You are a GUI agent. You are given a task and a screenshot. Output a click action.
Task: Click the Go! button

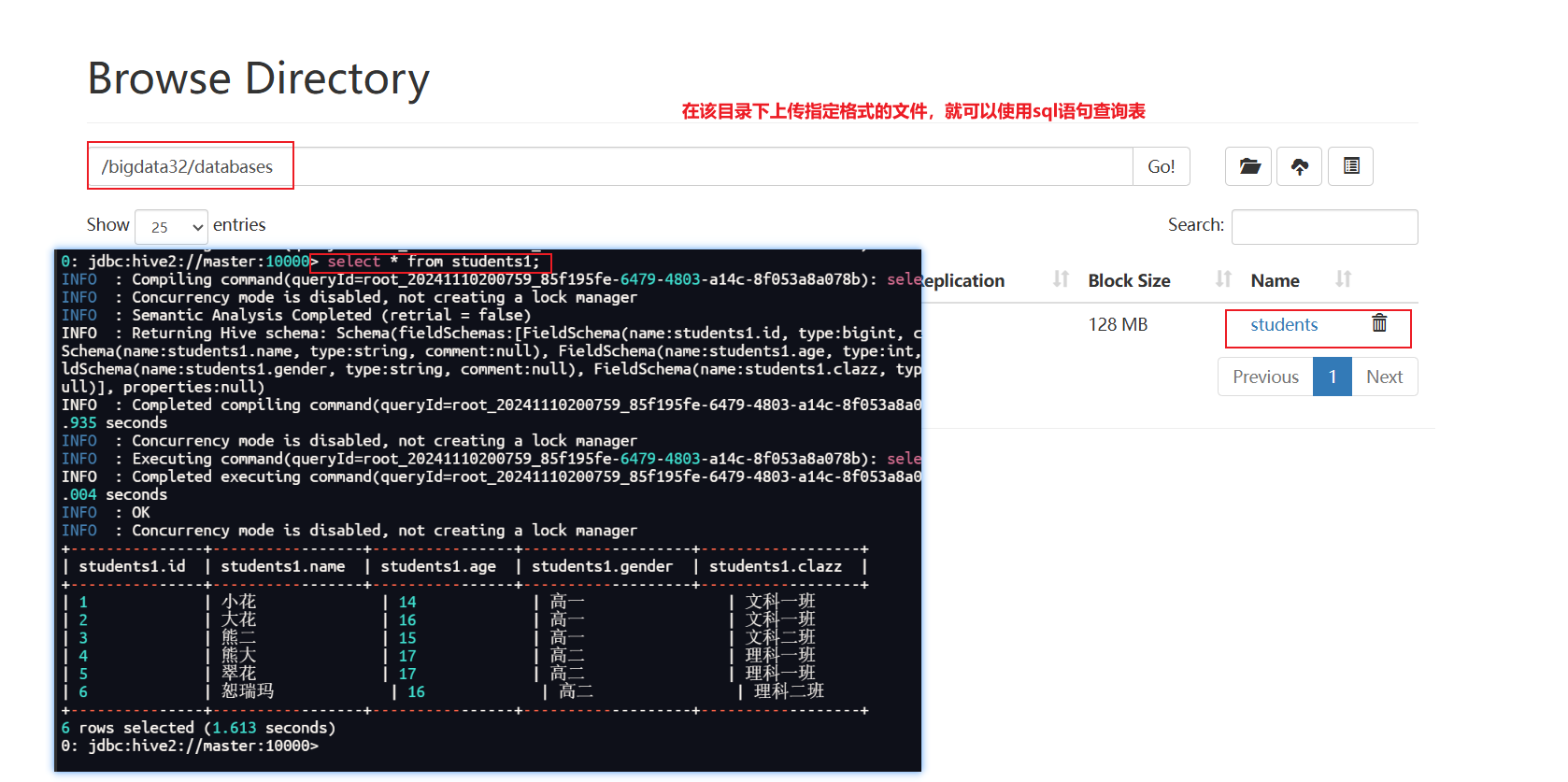point(1162,166)
